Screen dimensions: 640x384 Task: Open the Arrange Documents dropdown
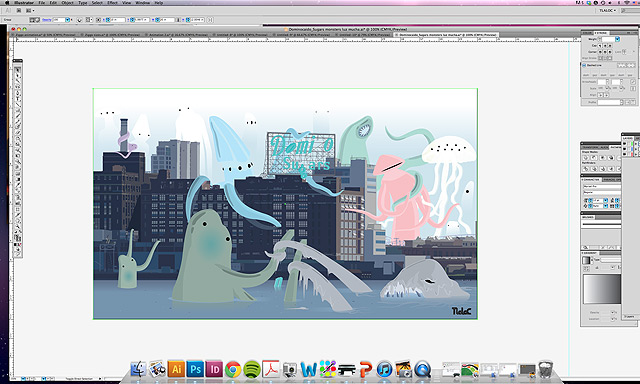click(29, 10)
